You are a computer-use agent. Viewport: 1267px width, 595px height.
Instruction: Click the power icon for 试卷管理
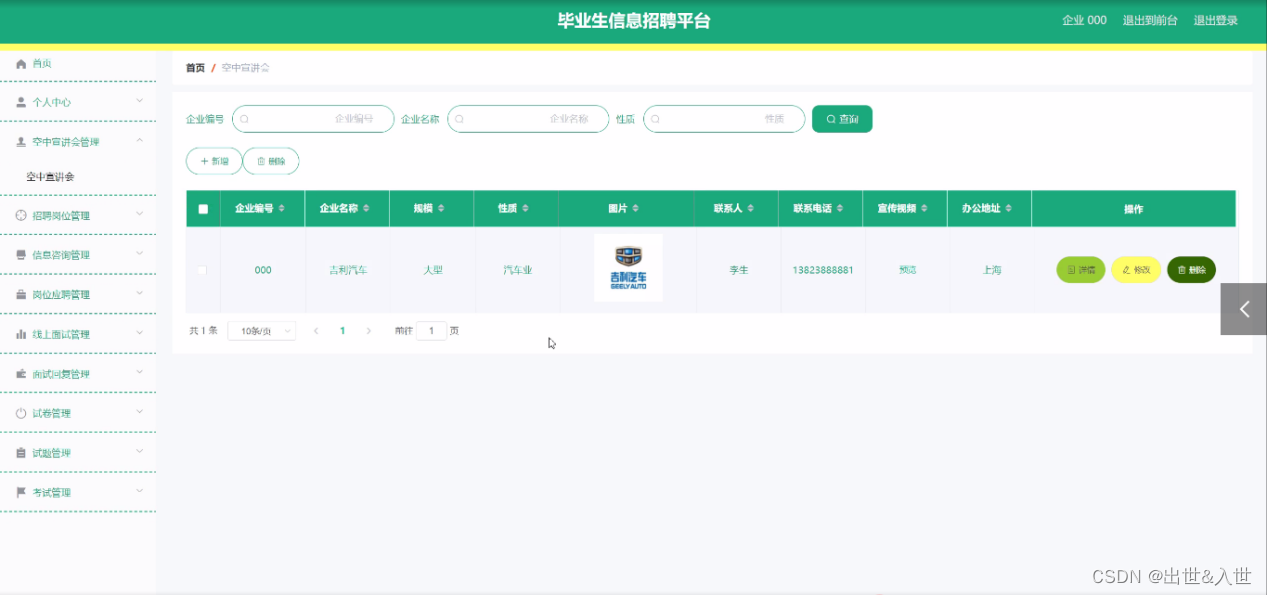coord(21,413)
